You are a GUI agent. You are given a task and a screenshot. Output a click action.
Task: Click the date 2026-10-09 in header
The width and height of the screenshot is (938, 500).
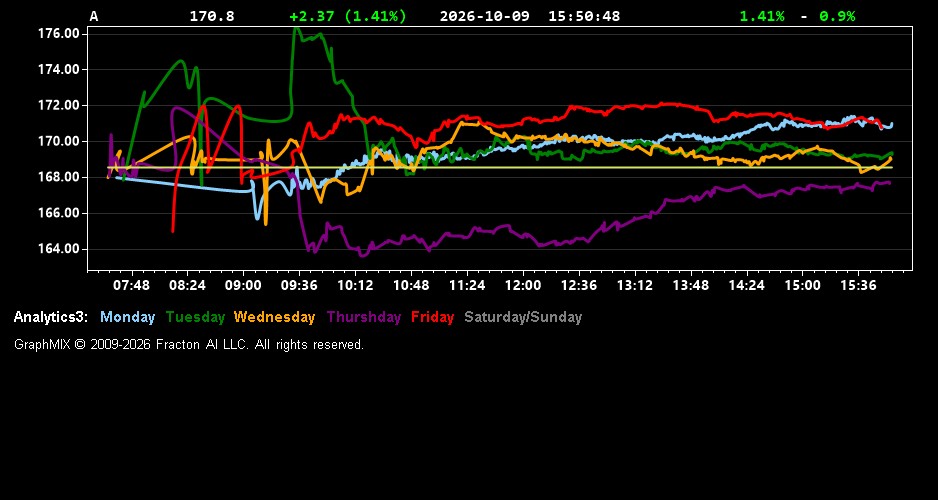pyautogui.click(x=485, y=16)
